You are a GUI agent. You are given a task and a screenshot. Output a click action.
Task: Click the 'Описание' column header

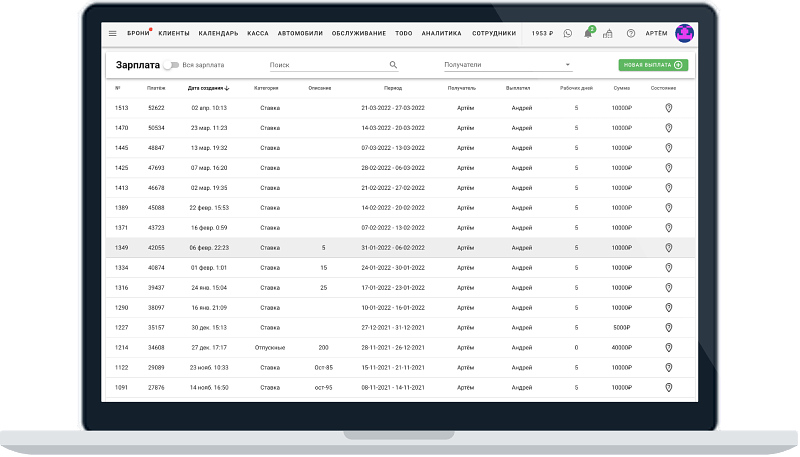[320, 88]
